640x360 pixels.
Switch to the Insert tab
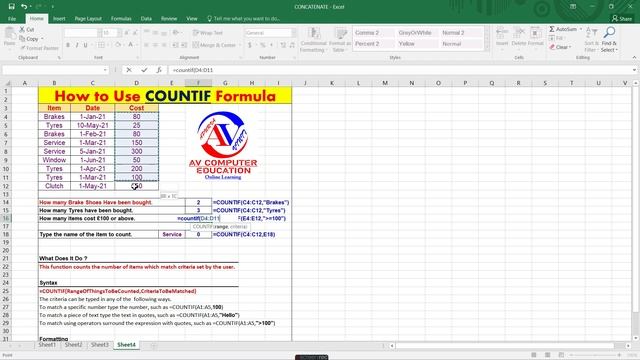[x=59, y=19]
